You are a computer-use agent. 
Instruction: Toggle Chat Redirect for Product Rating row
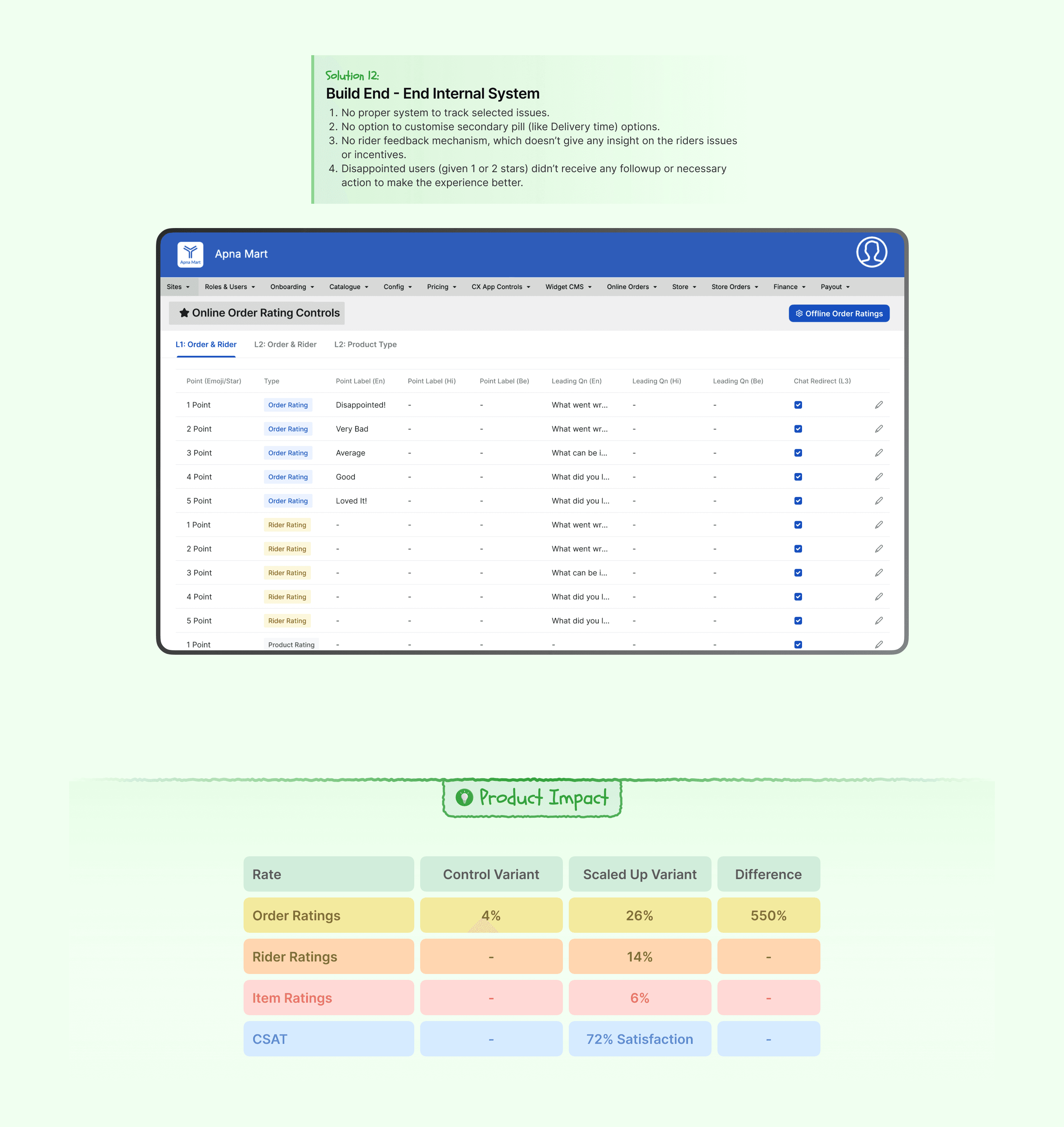(798, 644)
